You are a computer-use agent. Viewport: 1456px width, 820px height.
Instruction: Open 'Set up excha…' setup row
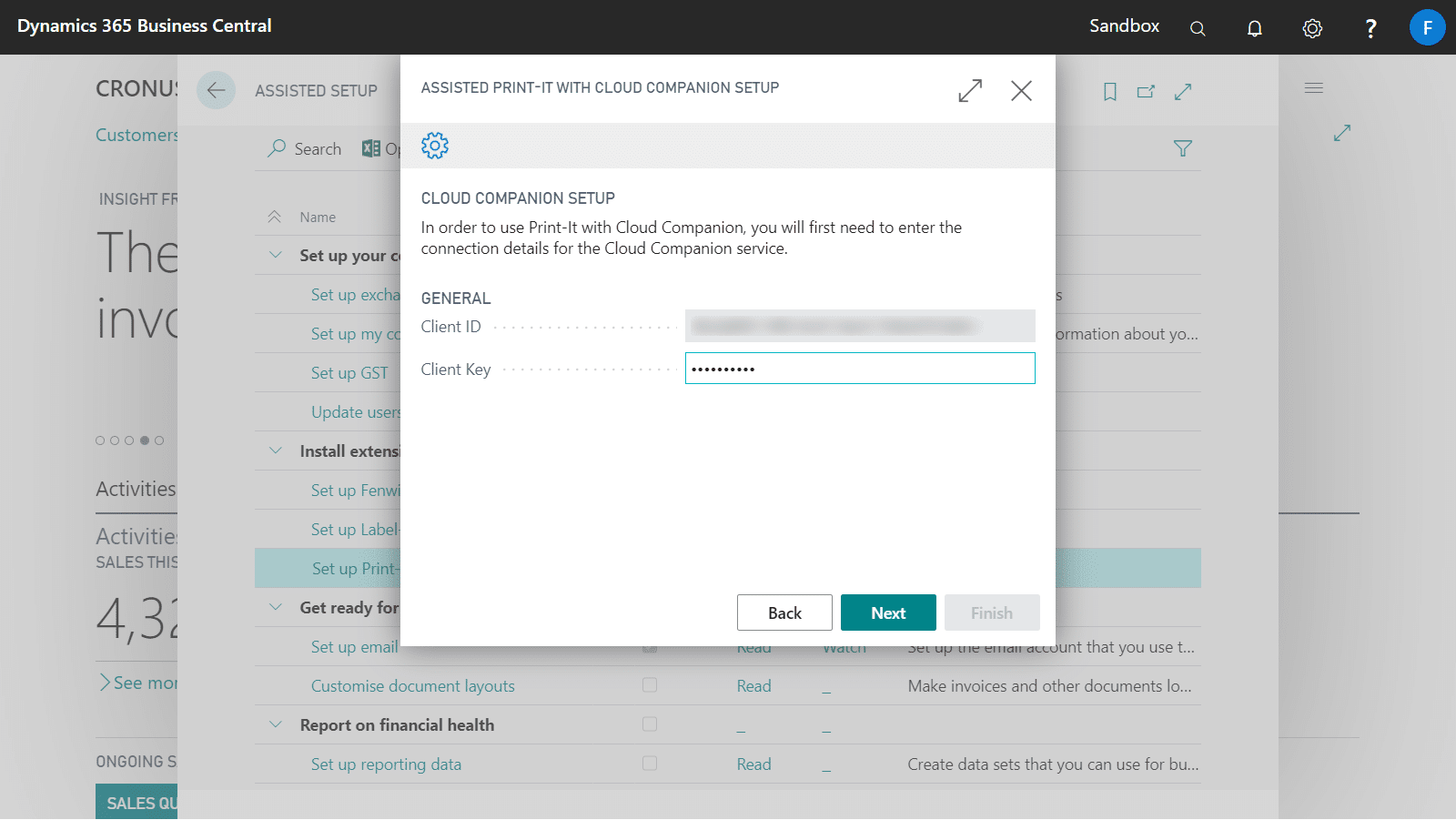point(355,295)
